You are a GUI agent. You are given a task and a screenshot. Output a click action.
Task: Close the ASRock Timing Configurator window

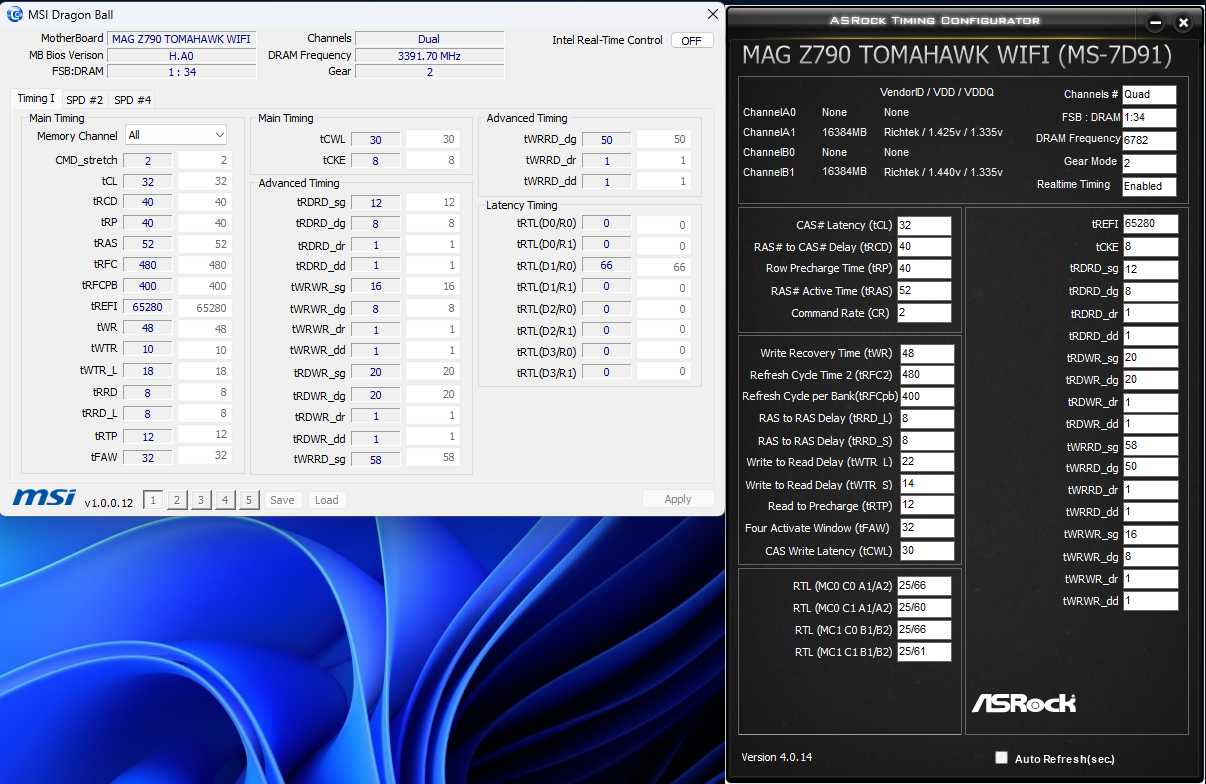point(1184,22)
